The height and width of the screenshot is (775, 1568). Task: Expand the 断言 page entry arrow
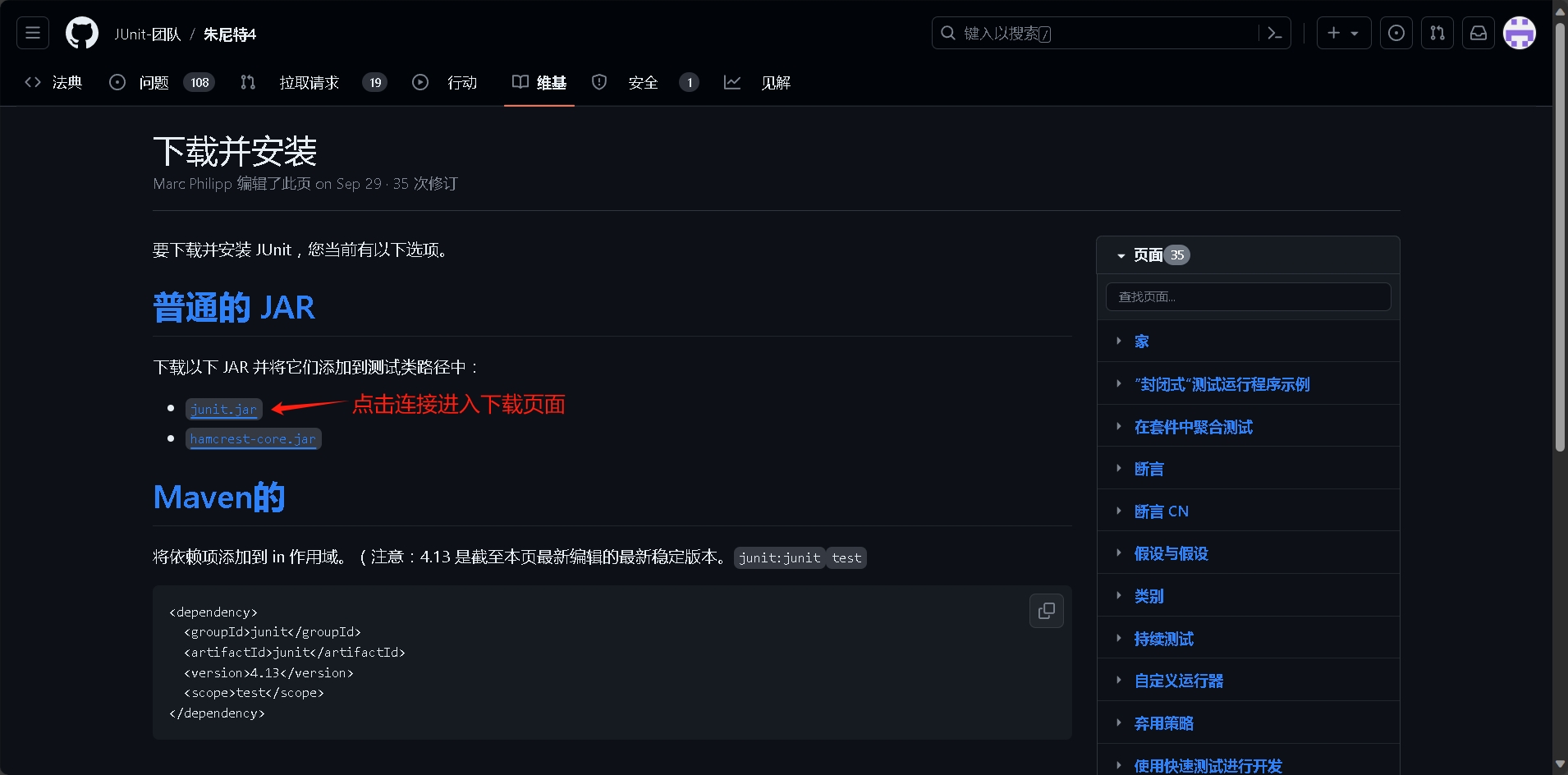click(x=1118, y=468)
